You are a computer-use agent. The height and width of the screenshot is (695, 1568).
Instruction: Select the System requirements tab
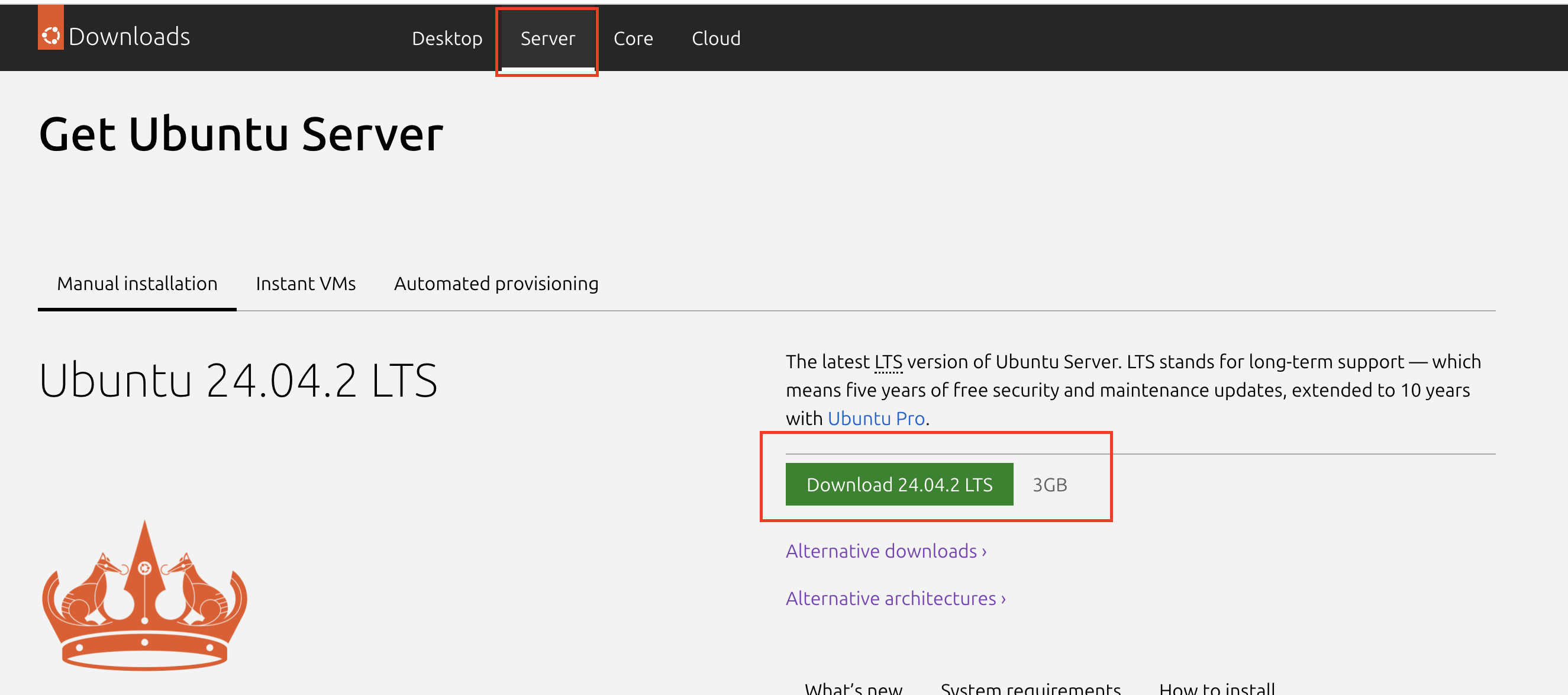pos(1030,688)
